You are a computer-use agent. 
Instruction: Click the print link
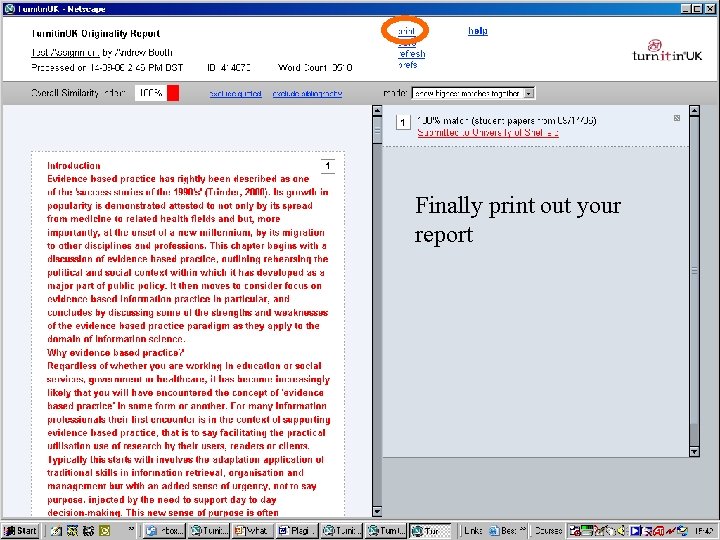(x=406, y=31)
